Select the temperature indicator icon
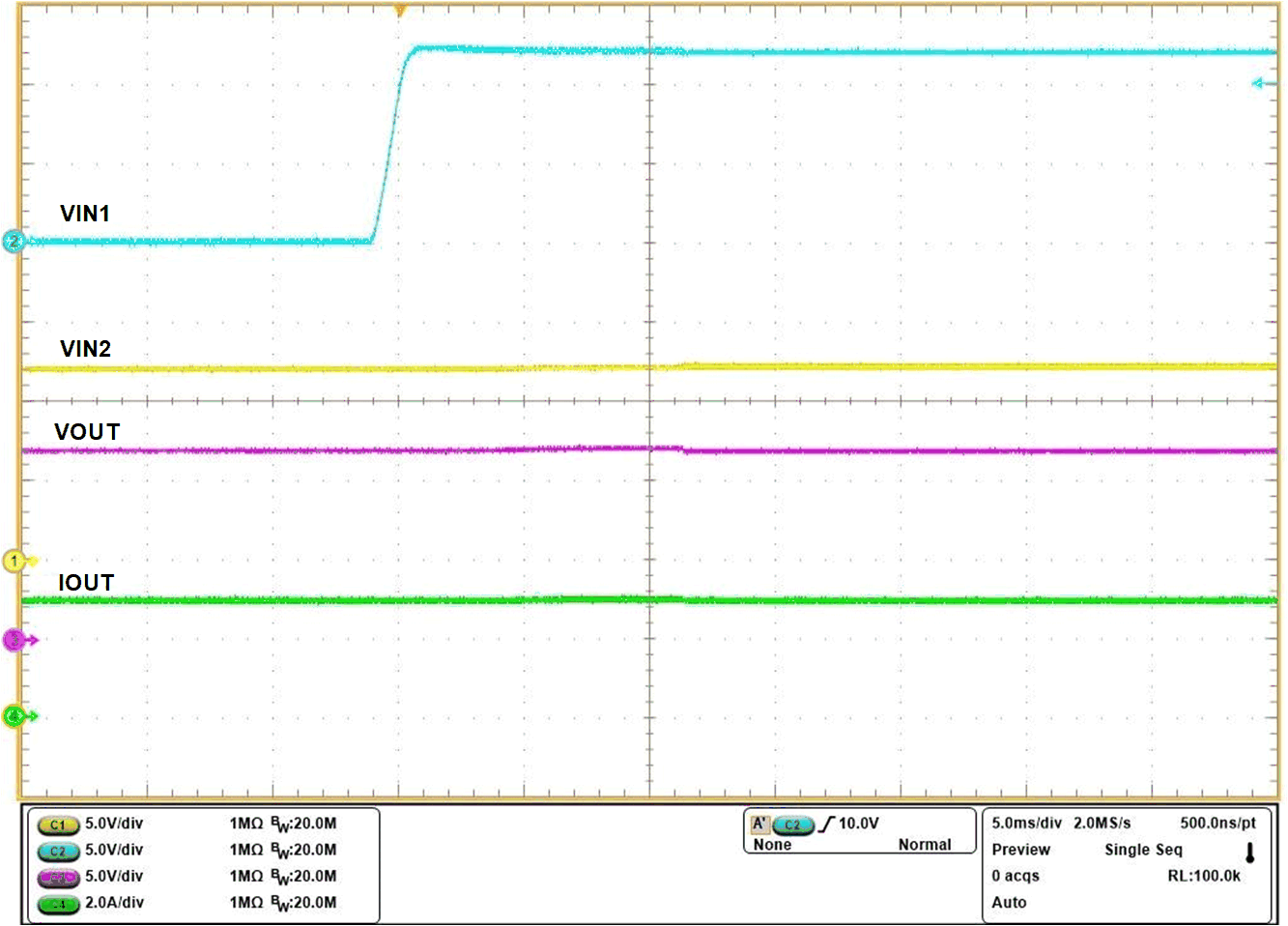 tap(1248, 851)
